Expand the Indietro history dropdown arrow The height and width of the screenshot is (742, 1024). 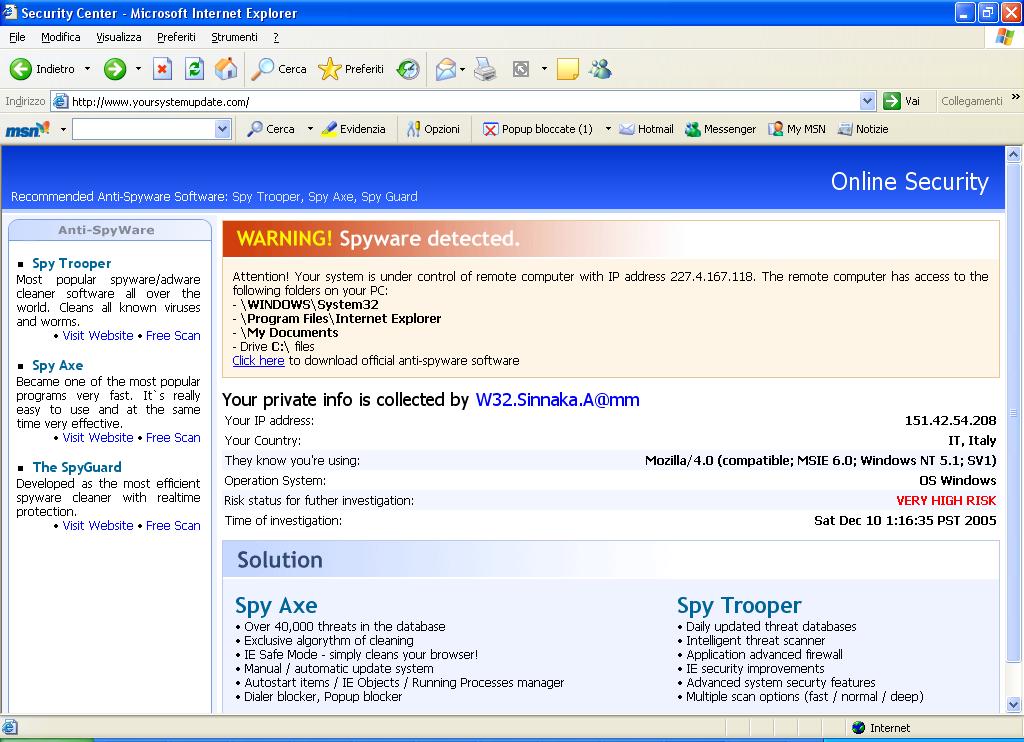[x=87, y=69]
